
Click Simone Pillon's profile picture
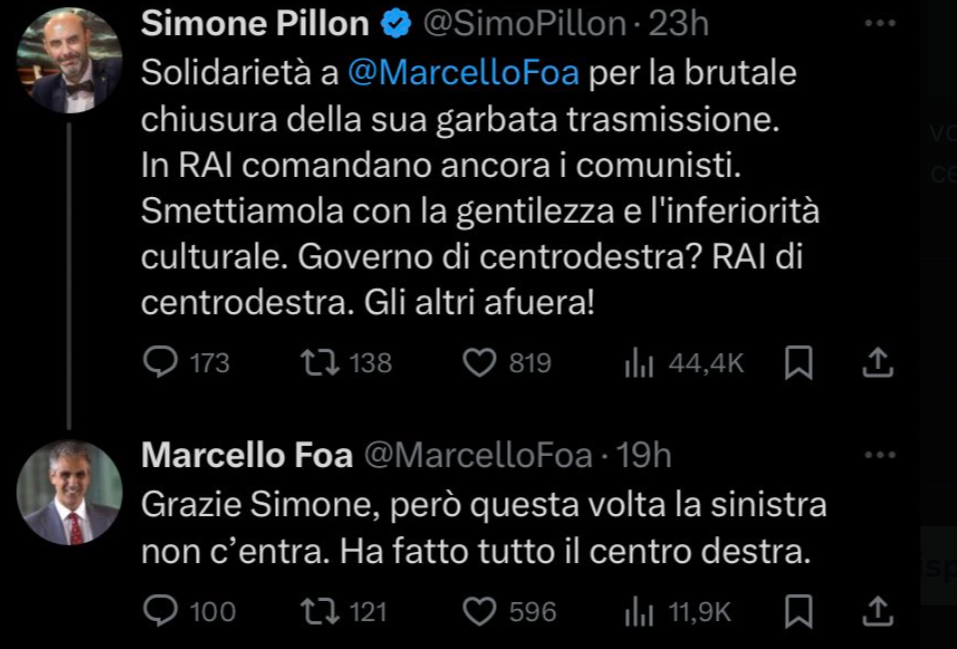70,60
